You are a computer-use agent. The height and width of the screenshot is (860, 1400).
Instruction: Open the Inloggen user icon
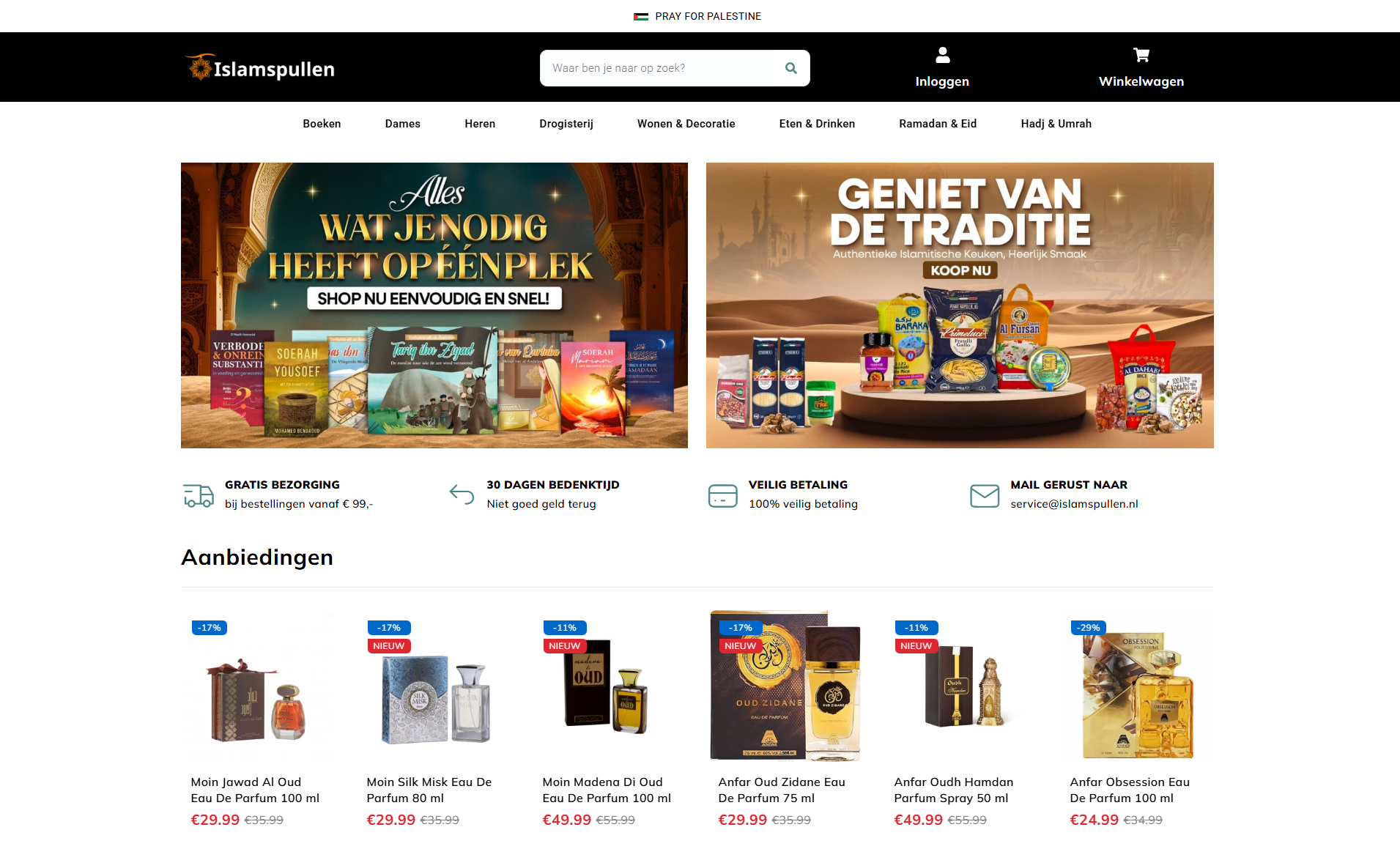tap(943, 55)
